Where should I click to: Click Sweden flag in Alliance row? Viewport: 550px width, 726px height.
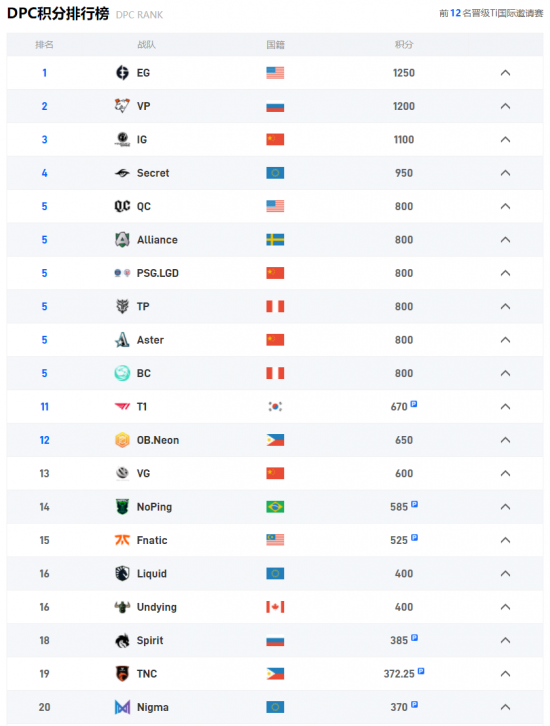[275, 240]
